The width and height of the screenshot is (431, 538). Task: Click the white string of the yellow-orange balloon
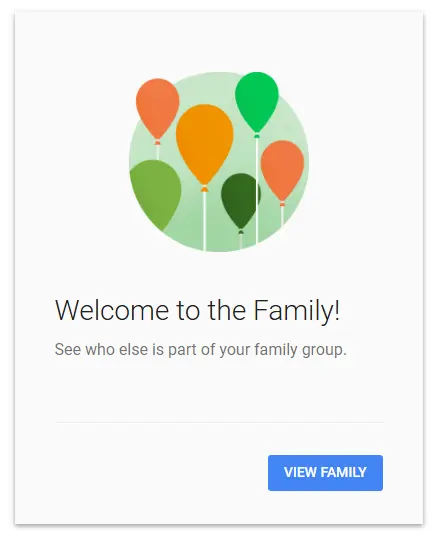click(x=205, y=221)
